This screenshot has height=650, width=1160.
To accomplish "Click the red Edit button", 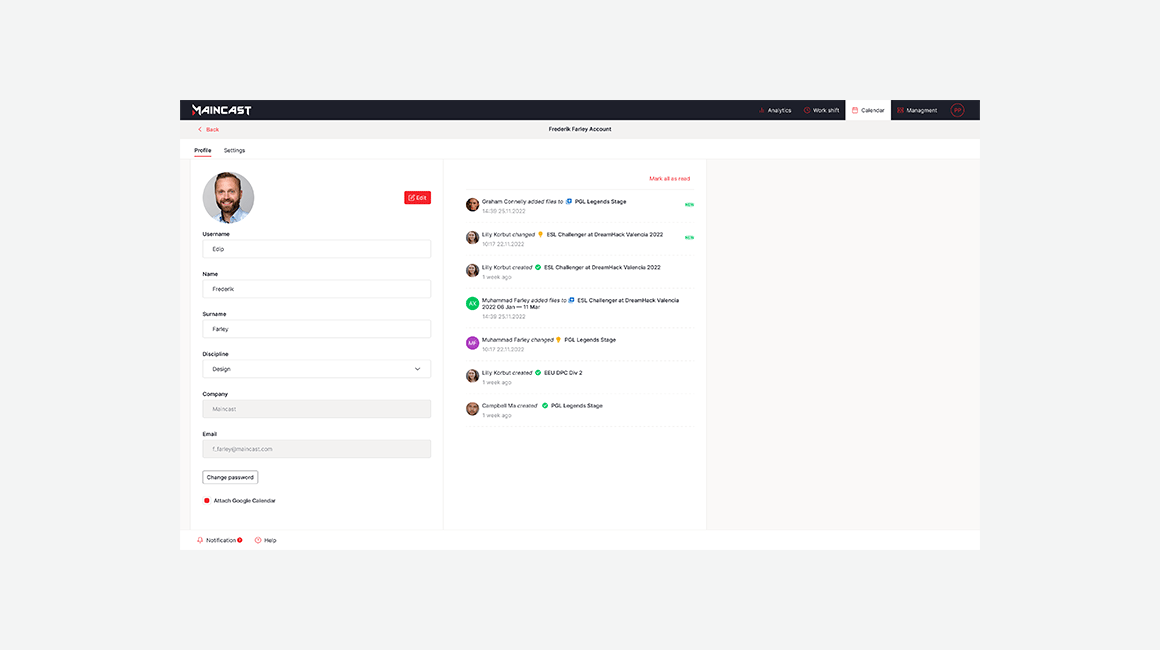I will click(x=417, y=198).
